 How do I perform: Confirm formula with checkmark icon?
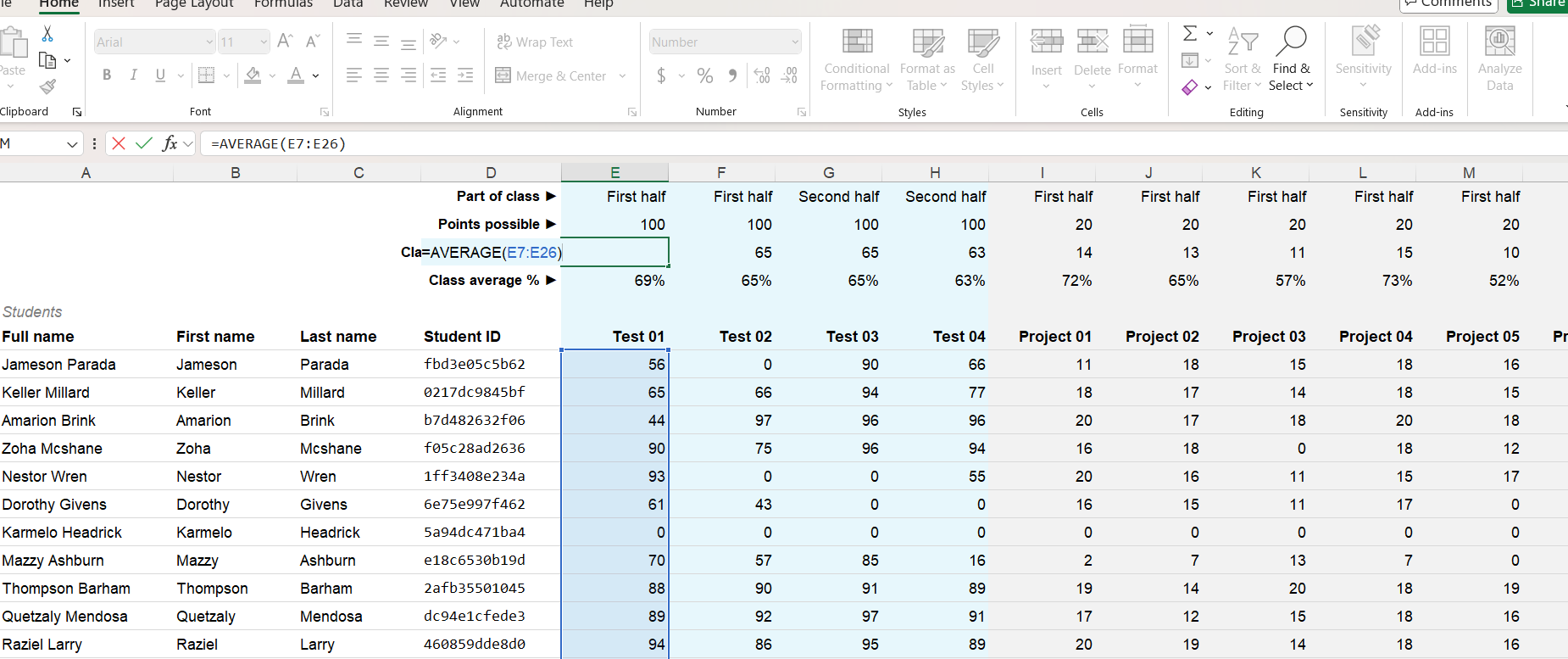(x=144, y=143)
